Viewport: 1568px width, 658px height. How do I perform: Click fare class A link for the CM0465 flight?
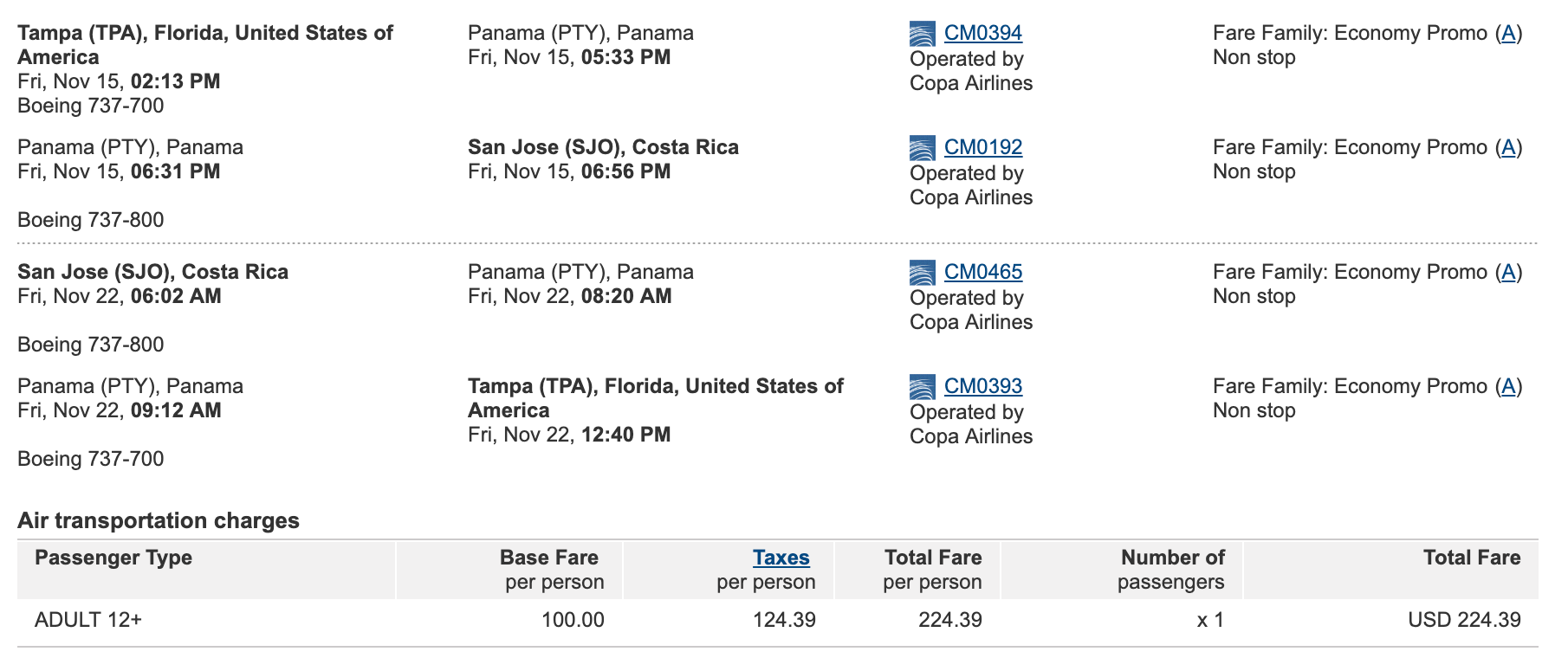coord(1508,272)
